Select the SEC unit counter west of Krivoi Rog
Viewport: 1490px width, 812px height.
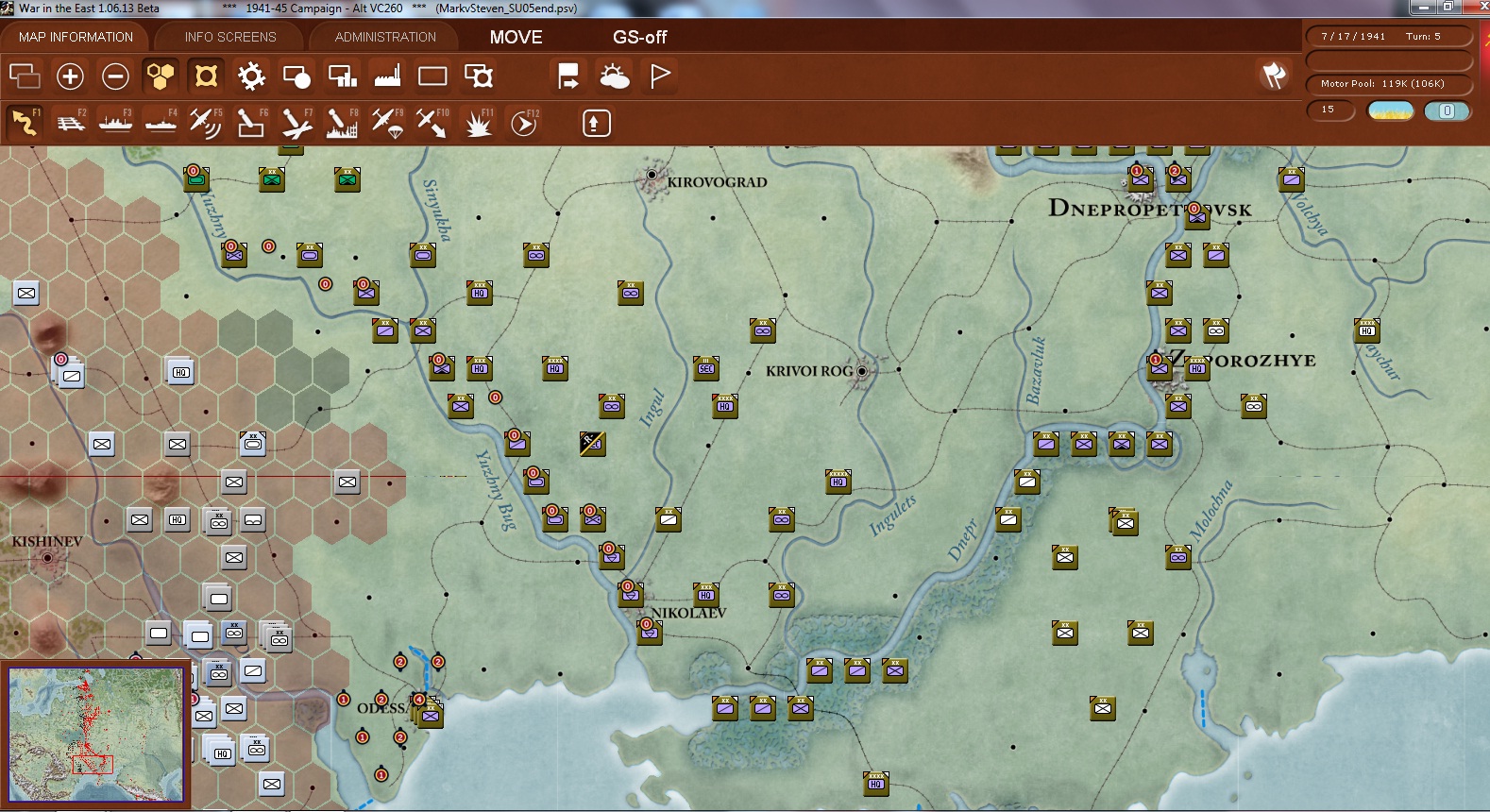pyautogui.click(x=706, y=368)
